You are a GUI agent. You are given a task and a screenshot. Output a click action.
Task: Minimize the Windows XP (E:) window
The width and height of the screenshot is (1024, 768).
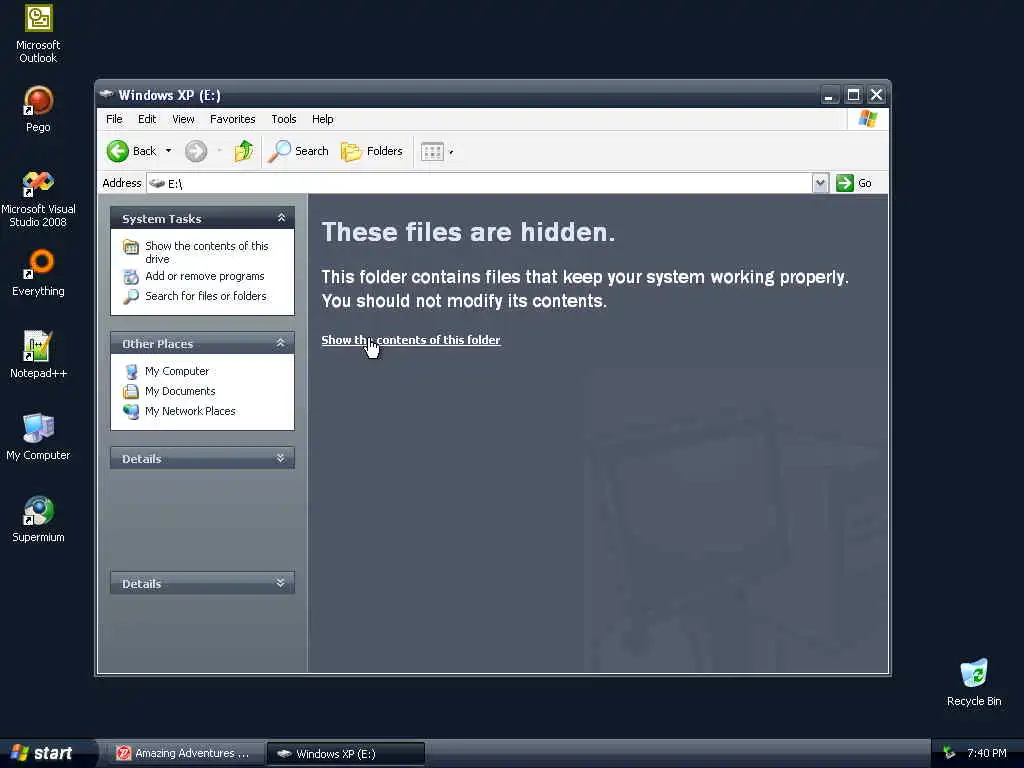click(829, 95)
